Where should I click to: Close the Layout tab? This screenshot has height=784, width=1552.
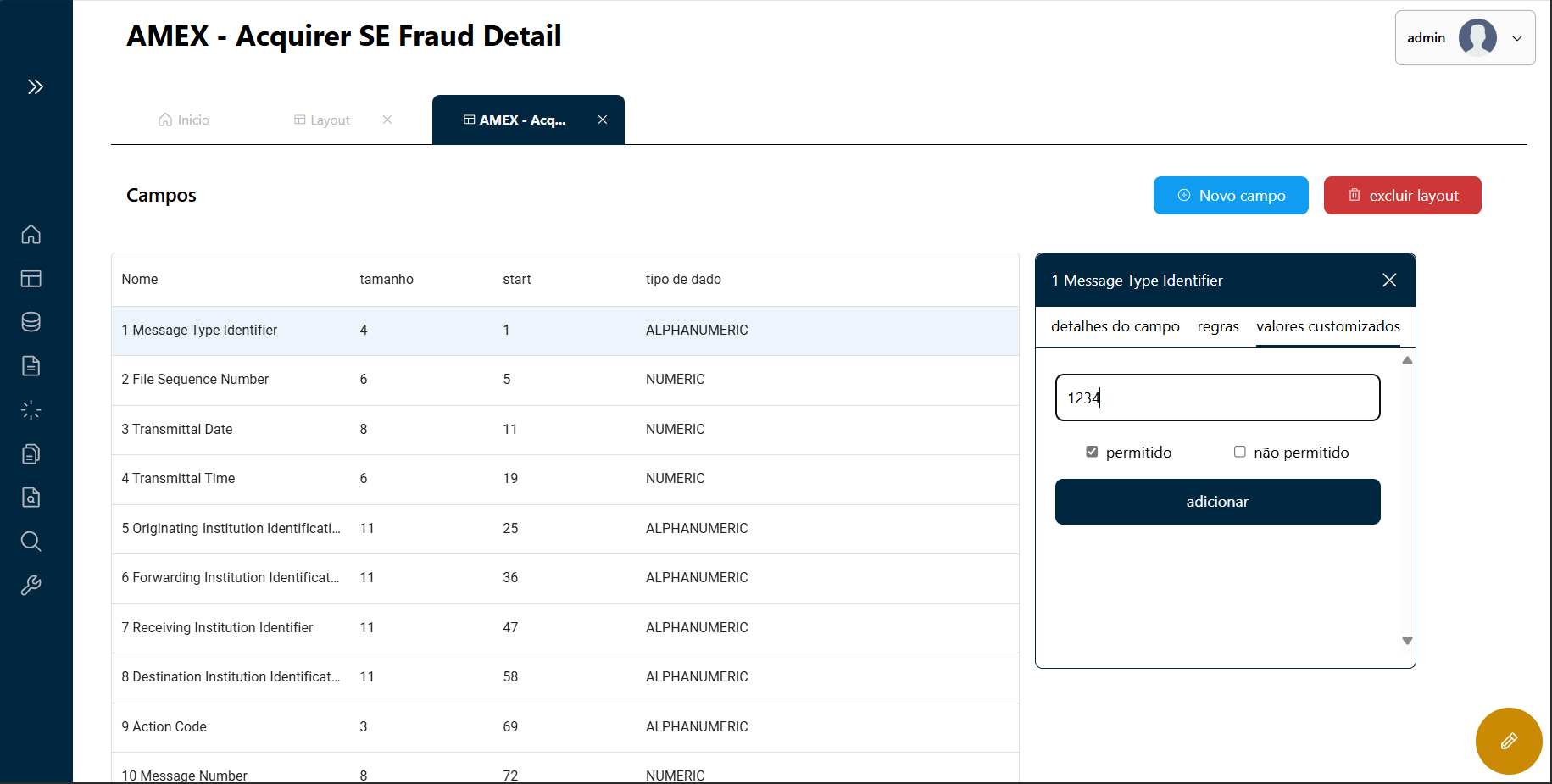click(x=387, y=120)
